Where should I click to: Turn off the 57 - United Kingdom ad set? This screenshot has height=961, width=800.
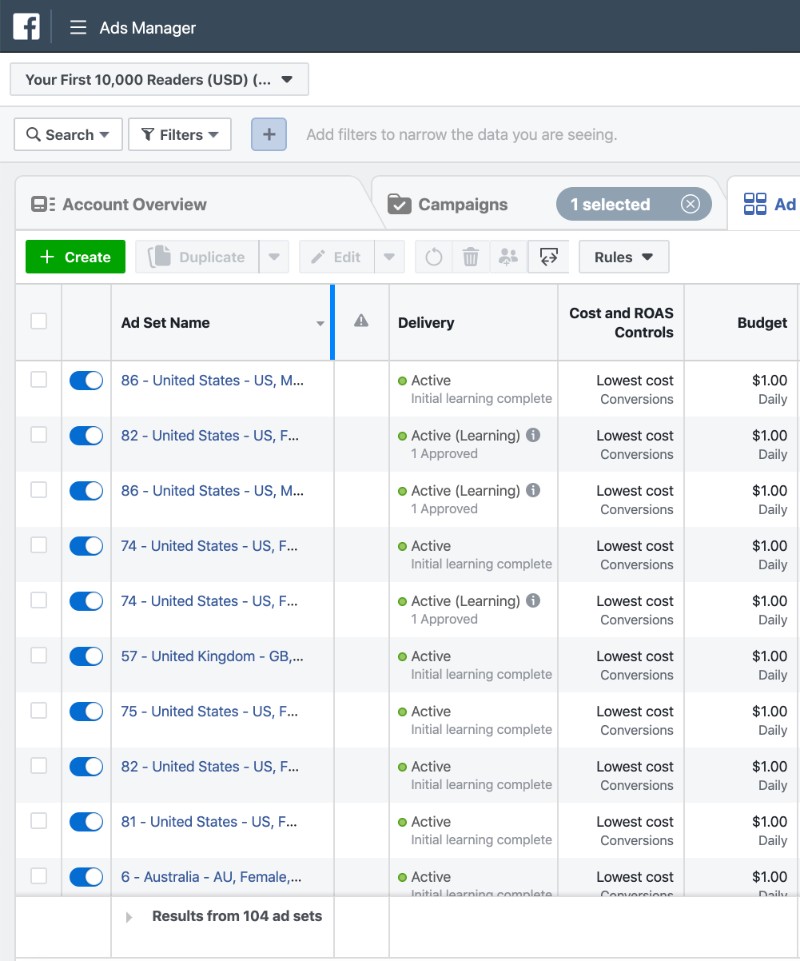(86, 656)
